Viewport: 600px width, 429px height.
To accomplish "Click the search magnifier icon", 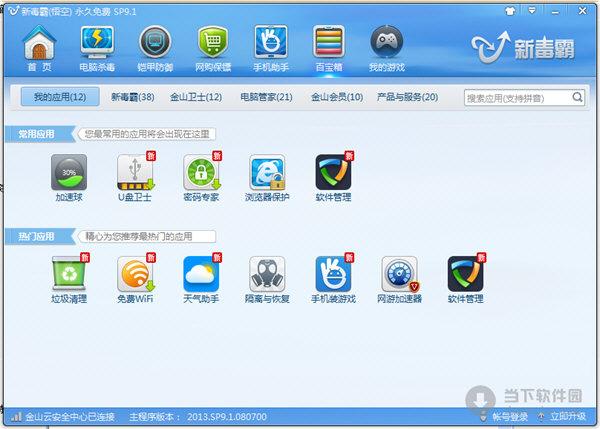I will coord(577,98).
